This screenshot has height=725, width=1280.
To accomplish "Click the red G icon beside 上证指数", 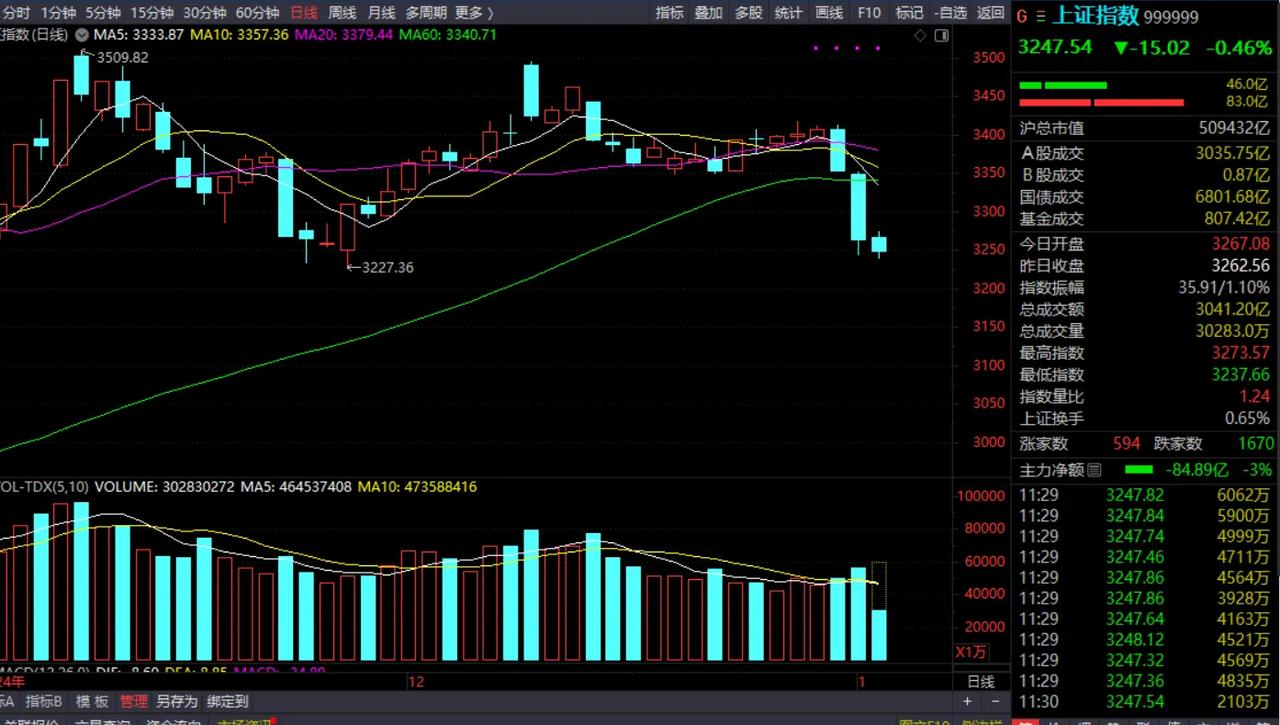I will (1023, 16).
